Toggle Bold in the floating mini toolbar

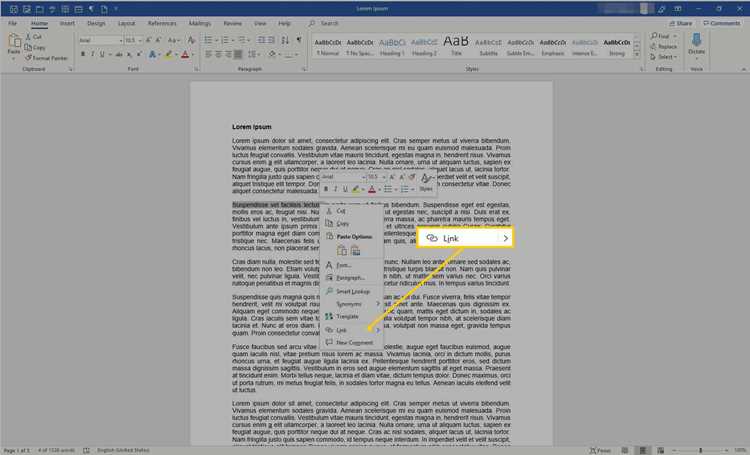click(326, 189)
